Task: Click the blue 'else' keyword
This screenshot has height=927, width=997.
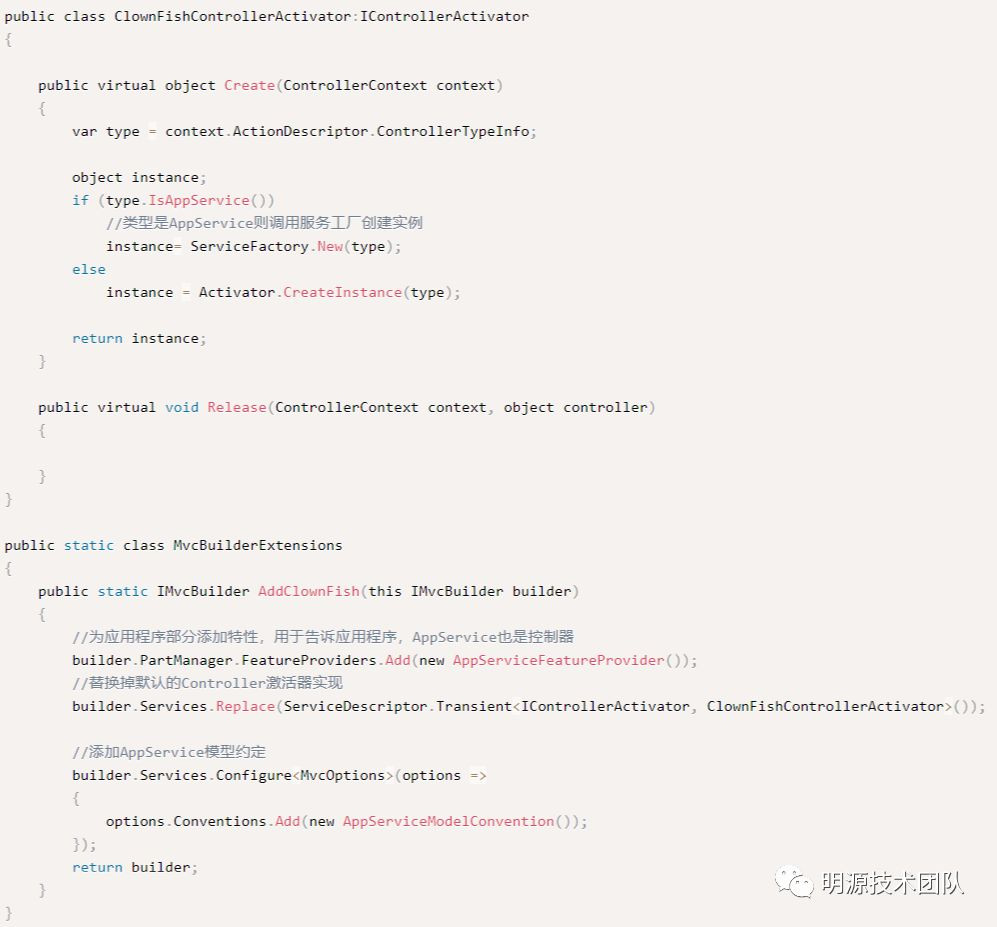Action: tap(88, 270)
